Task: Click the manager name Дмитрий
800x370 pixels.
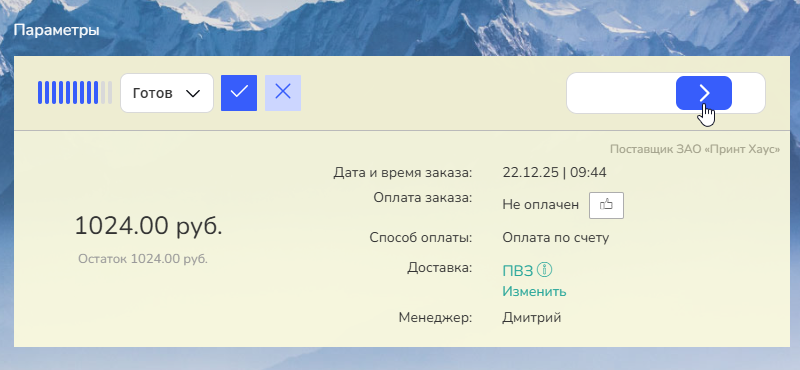Action: point(532,317)
